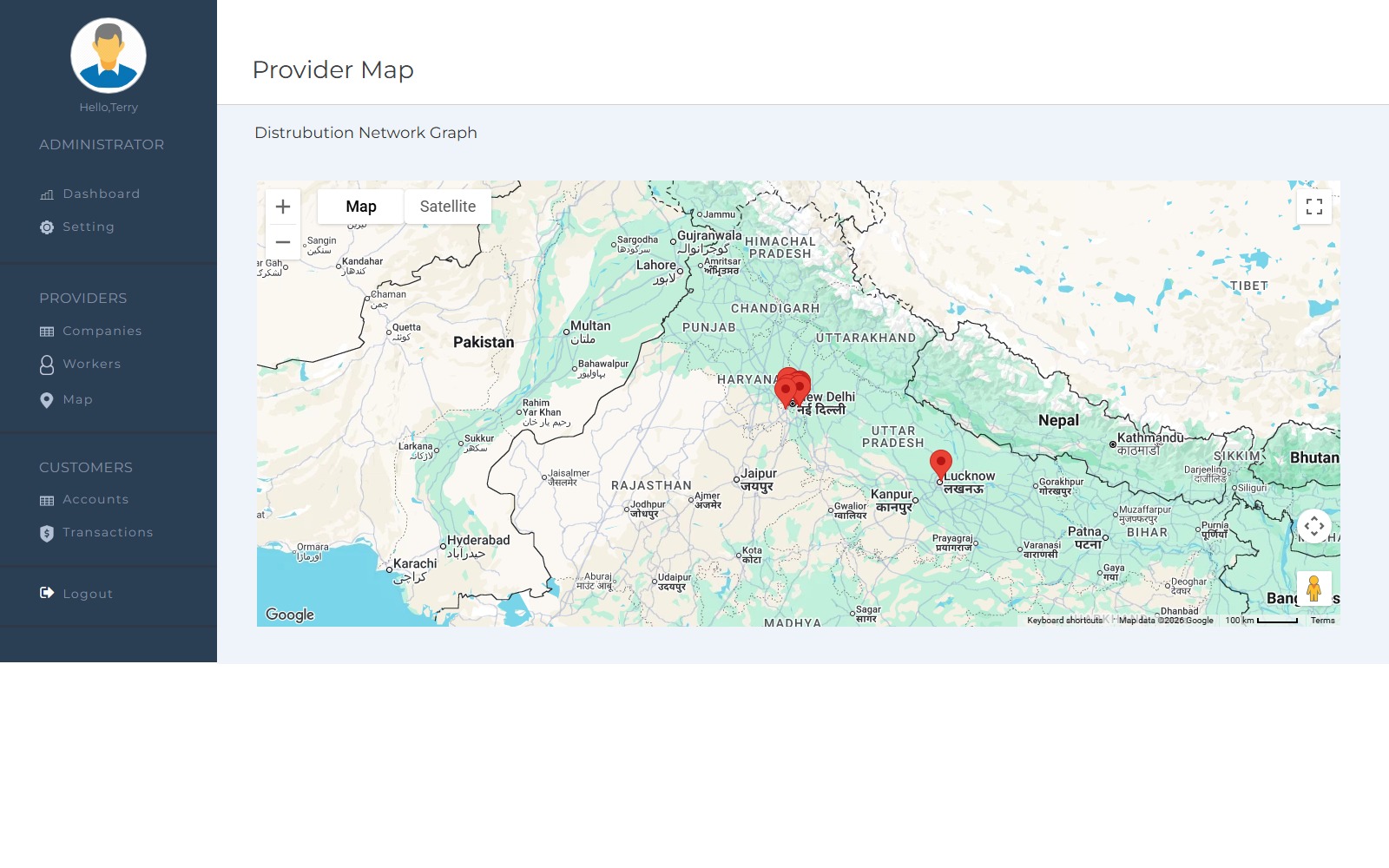
Task: Click the Provider Map heading
Action: click(x=332, y=69)
